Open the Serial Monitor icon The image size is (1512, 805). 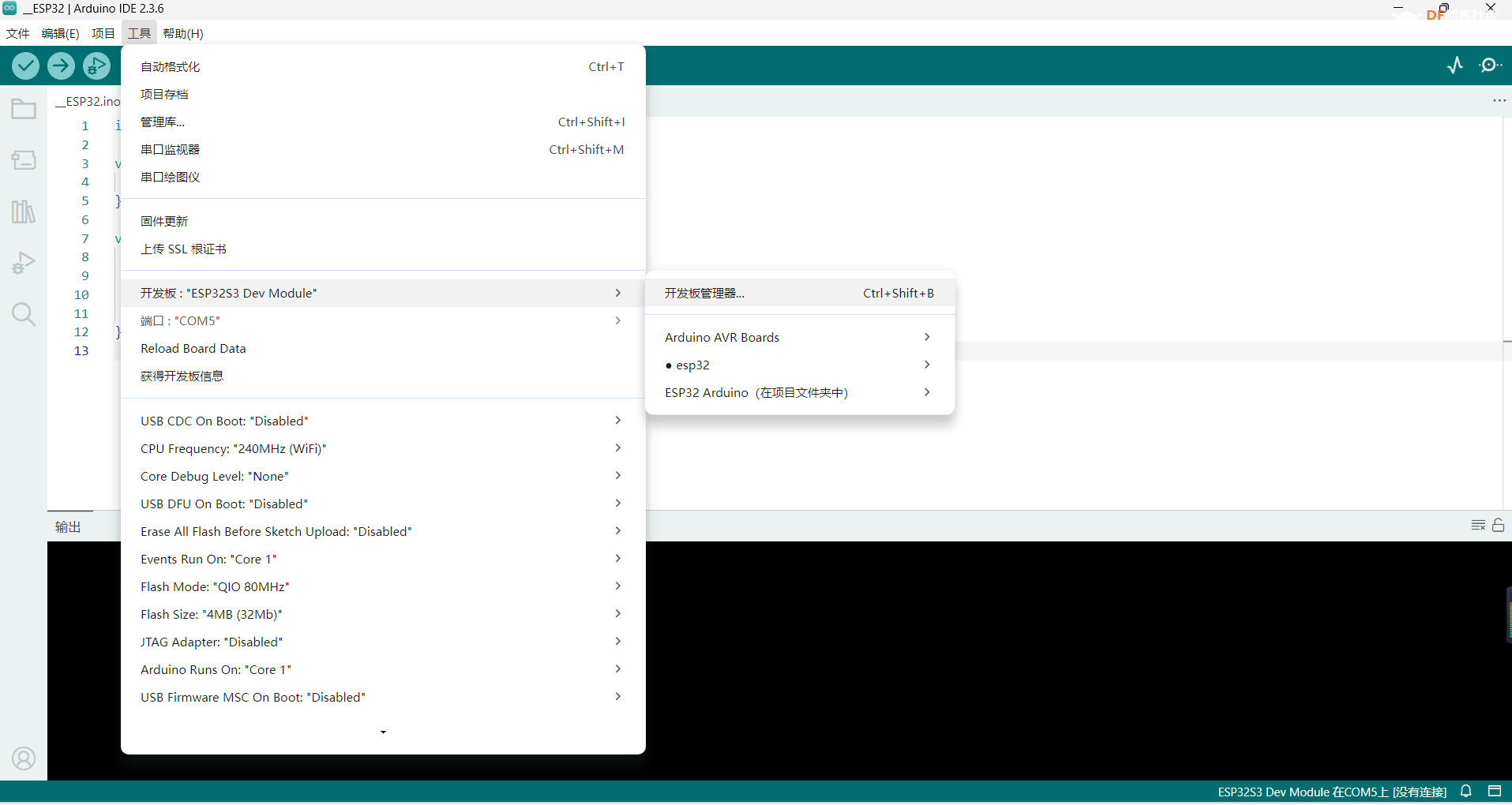[1490, 66]
